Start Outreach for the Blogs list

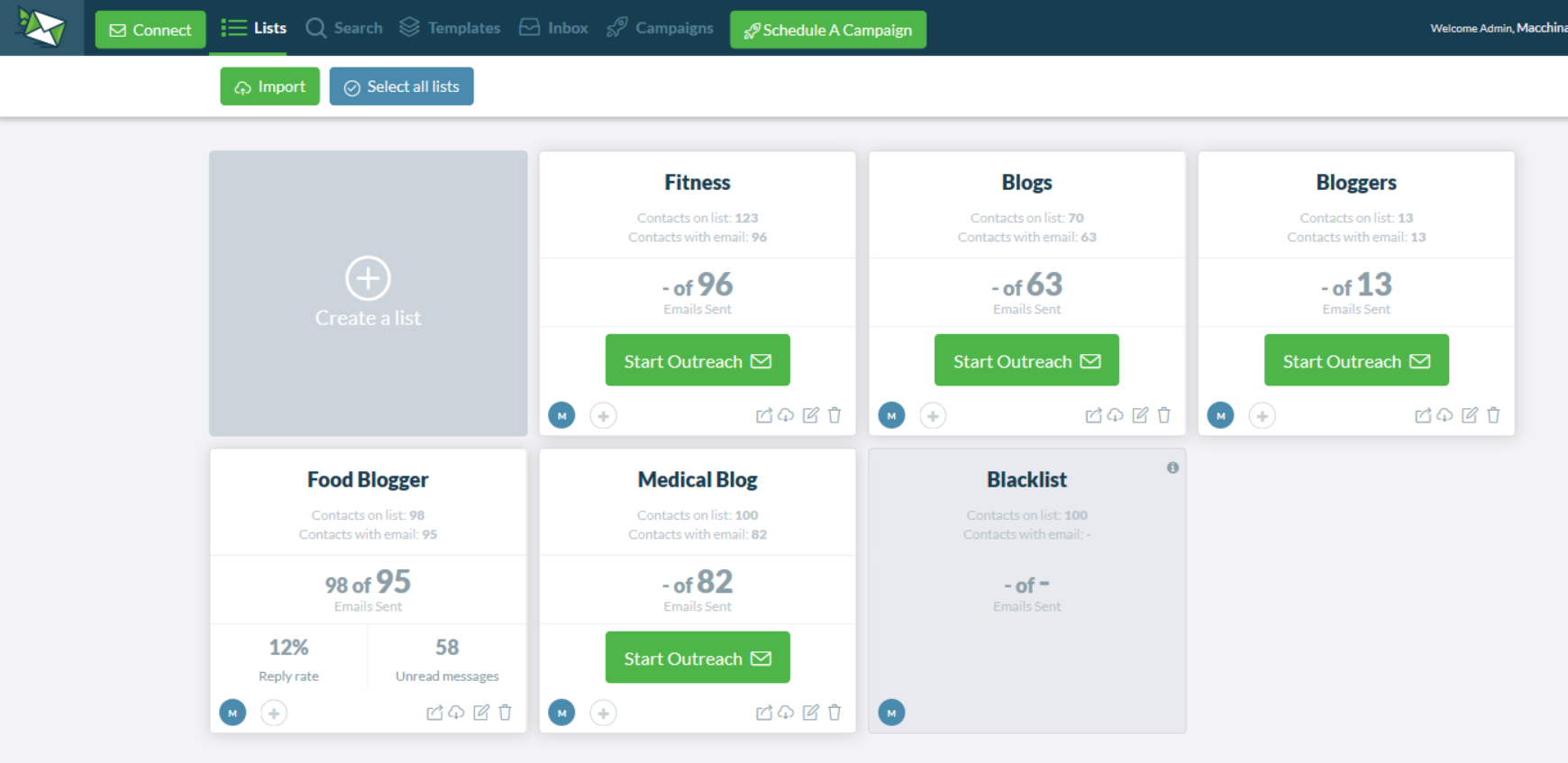[x=1026, y=360]
